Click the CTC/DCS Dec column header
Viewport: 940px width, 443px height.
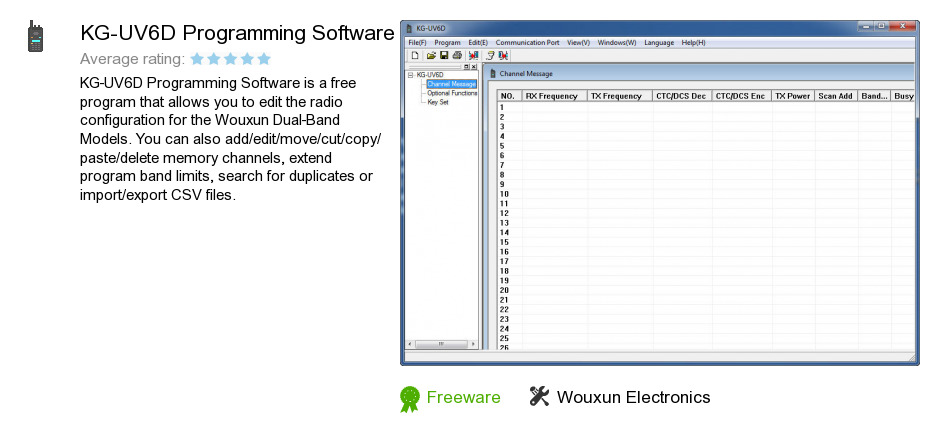(x=682, y=96)
